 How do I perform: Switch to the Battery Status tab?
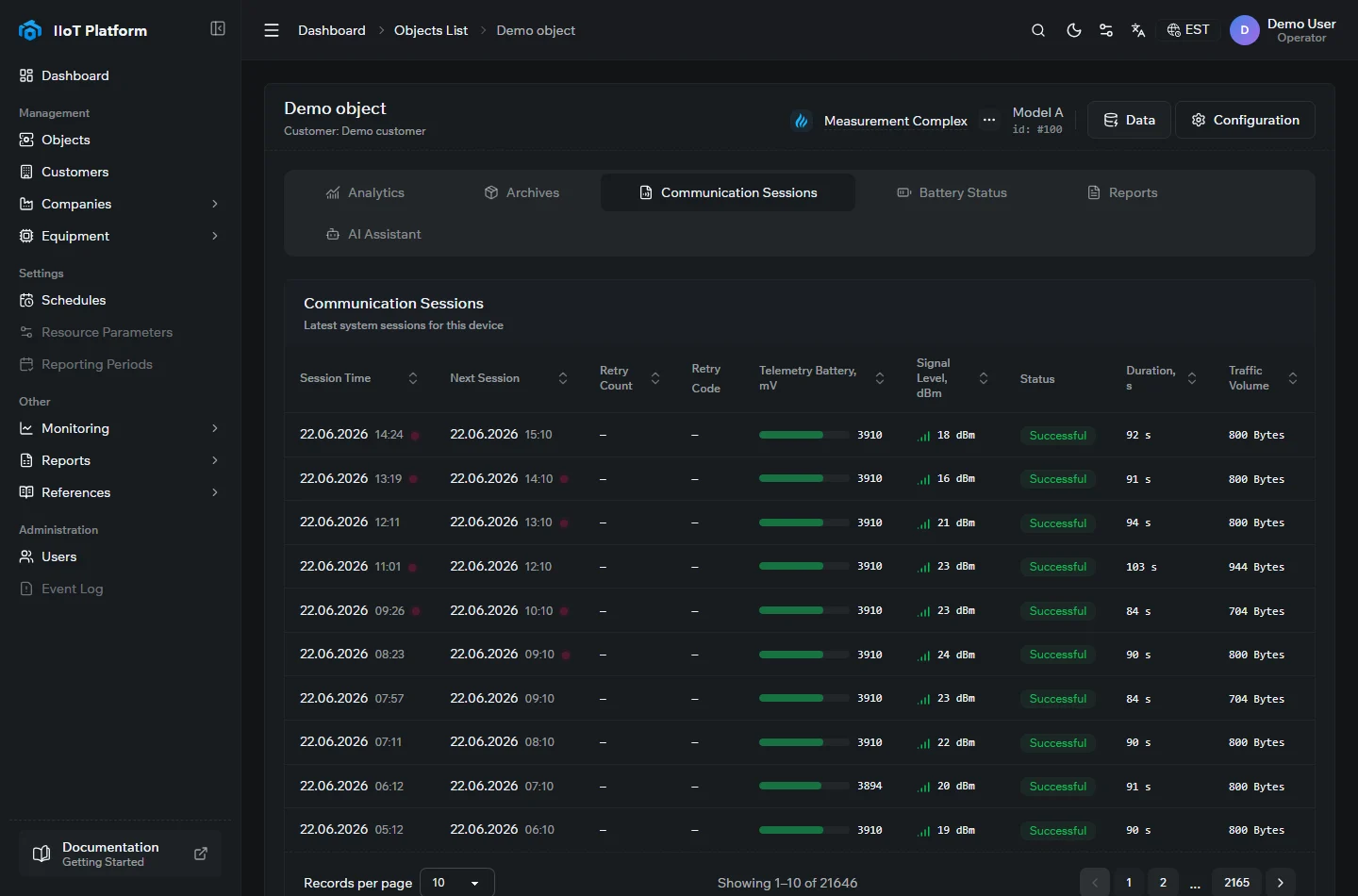tap(952, 192)
